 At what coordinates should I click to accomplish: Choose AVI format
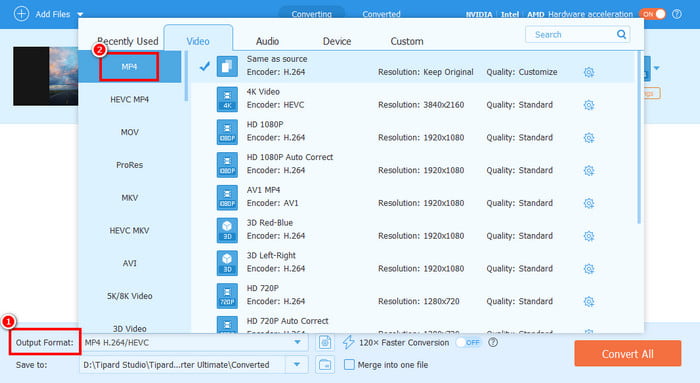(129, 263)
